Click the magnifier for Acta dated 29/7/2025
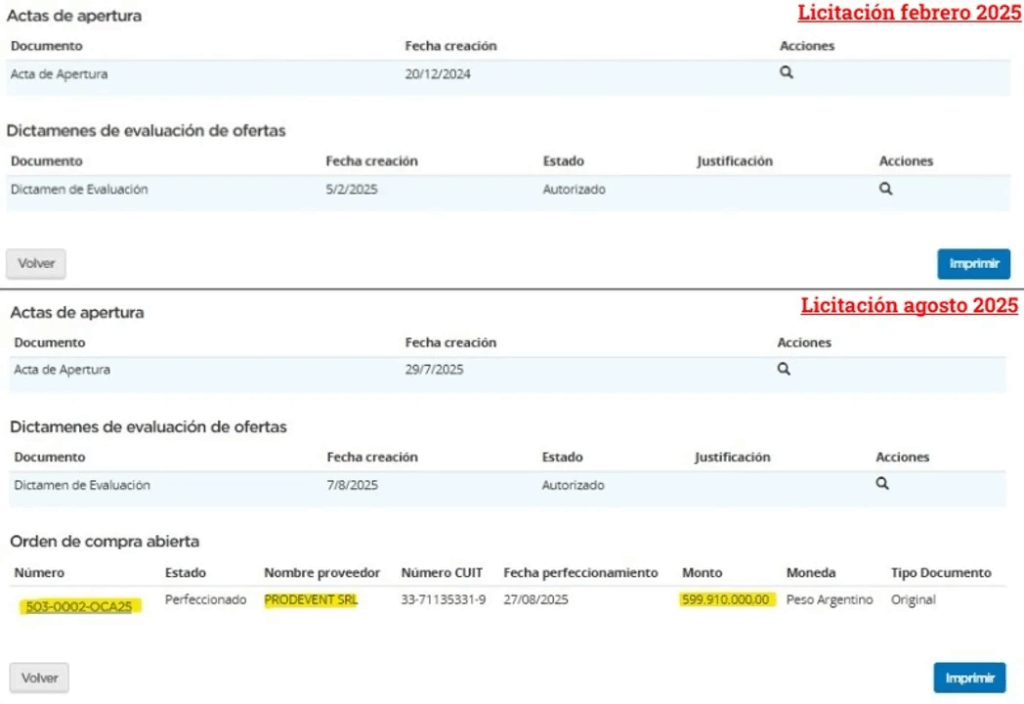This screenshot has height=704, width=1024. click(x=784, y=369)
